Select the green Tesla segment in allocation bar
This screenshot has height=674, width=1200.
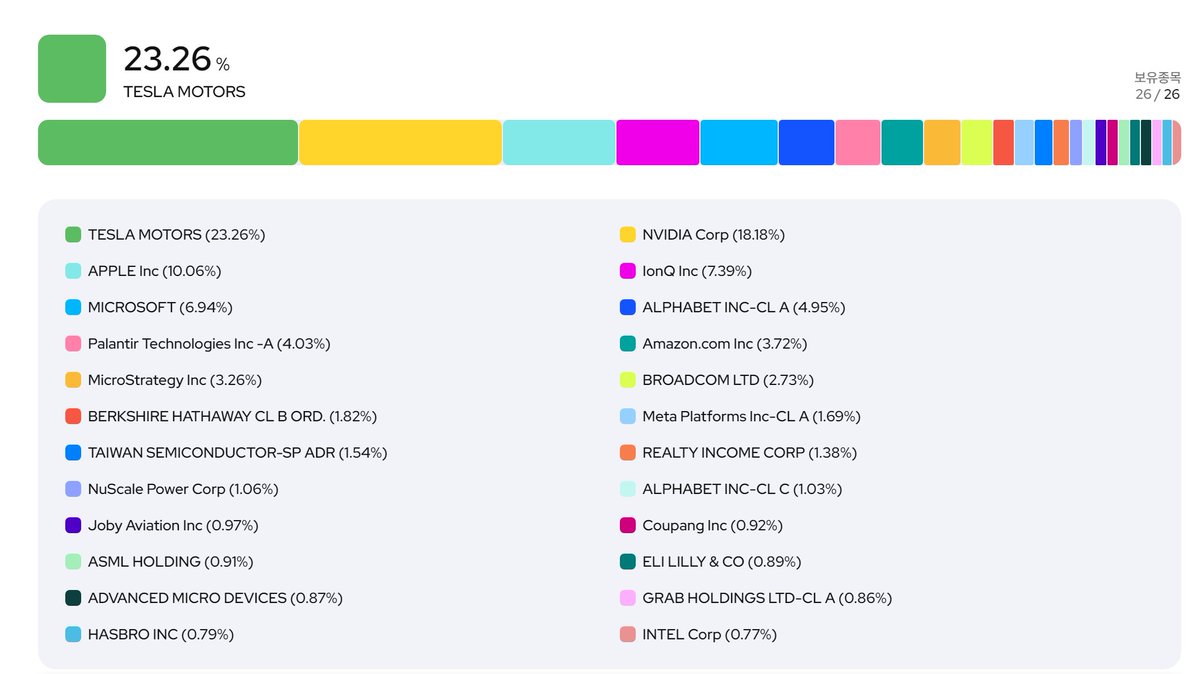(x=168, y=142)
